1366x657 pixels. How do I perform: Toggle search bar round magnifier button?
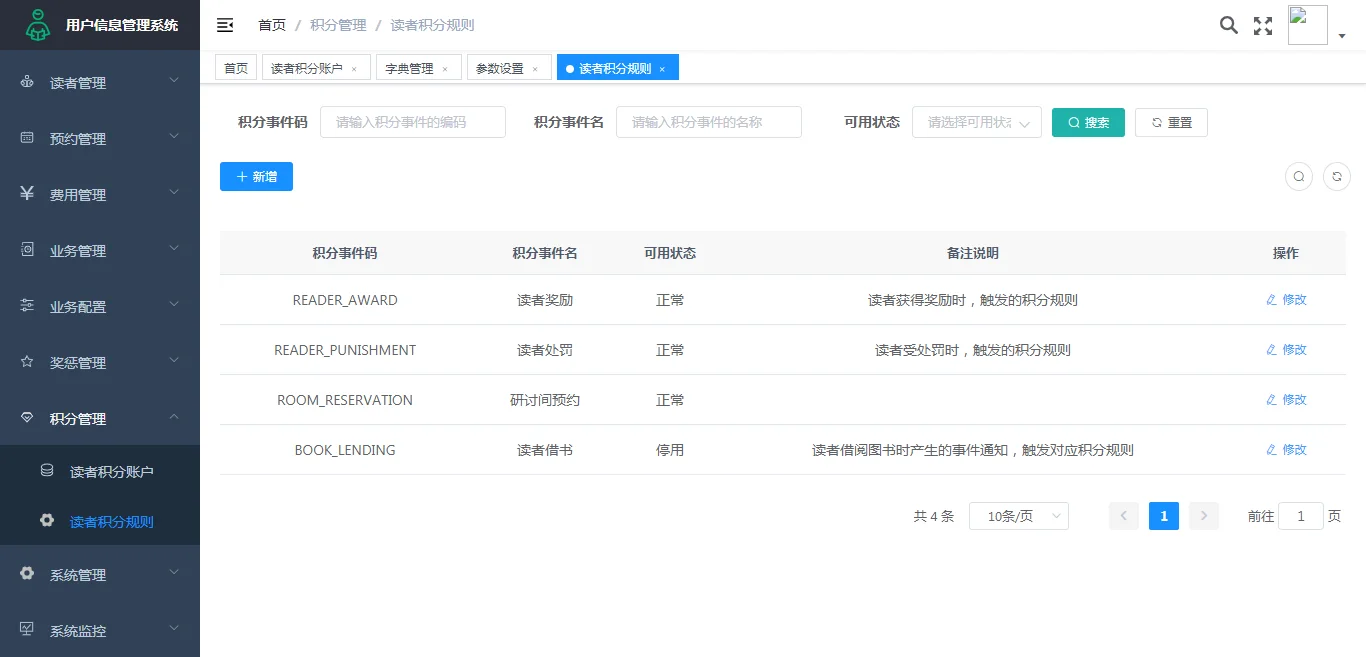[x=1299, y=177]
